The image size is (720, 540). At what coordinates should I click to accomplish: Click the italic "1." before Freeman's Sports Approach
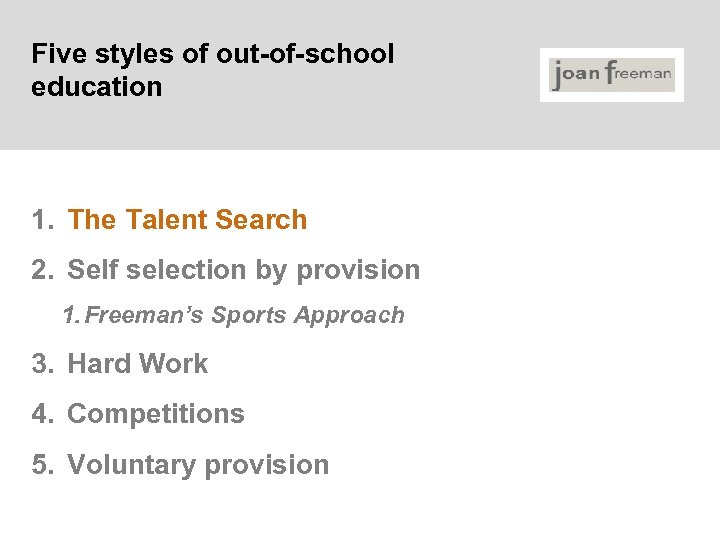coord(70,316)
